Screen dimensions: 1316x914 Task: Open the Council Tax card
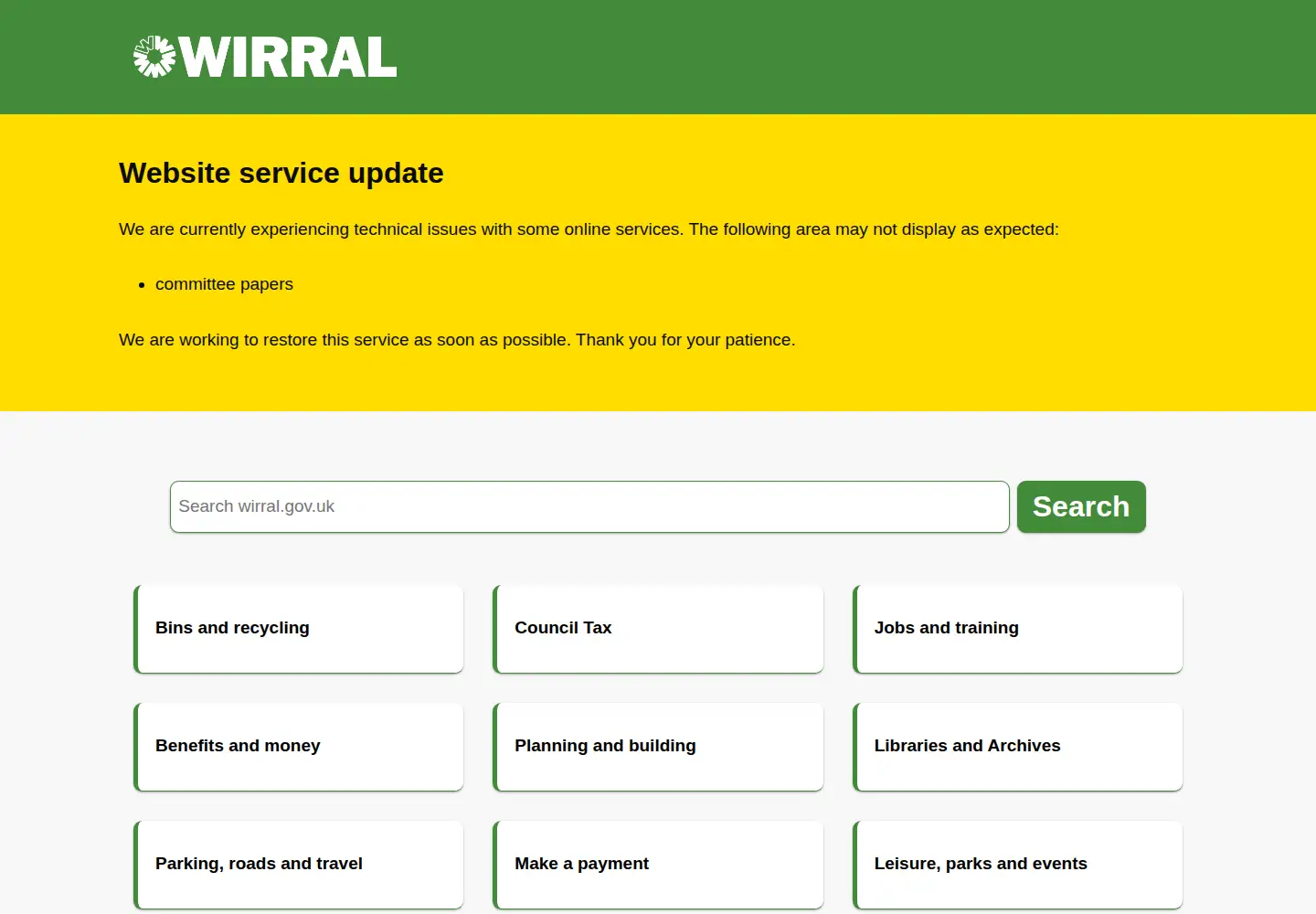click(658, 629)
